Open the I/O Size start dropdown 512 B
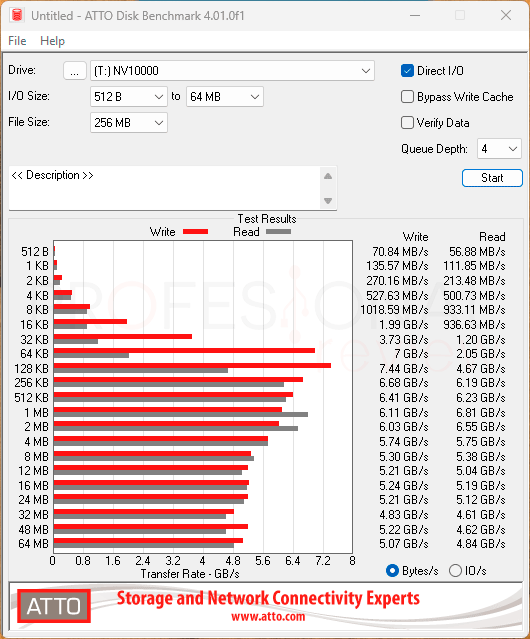The height and width of the screenshot is (639, 530). tap(129, 97)
